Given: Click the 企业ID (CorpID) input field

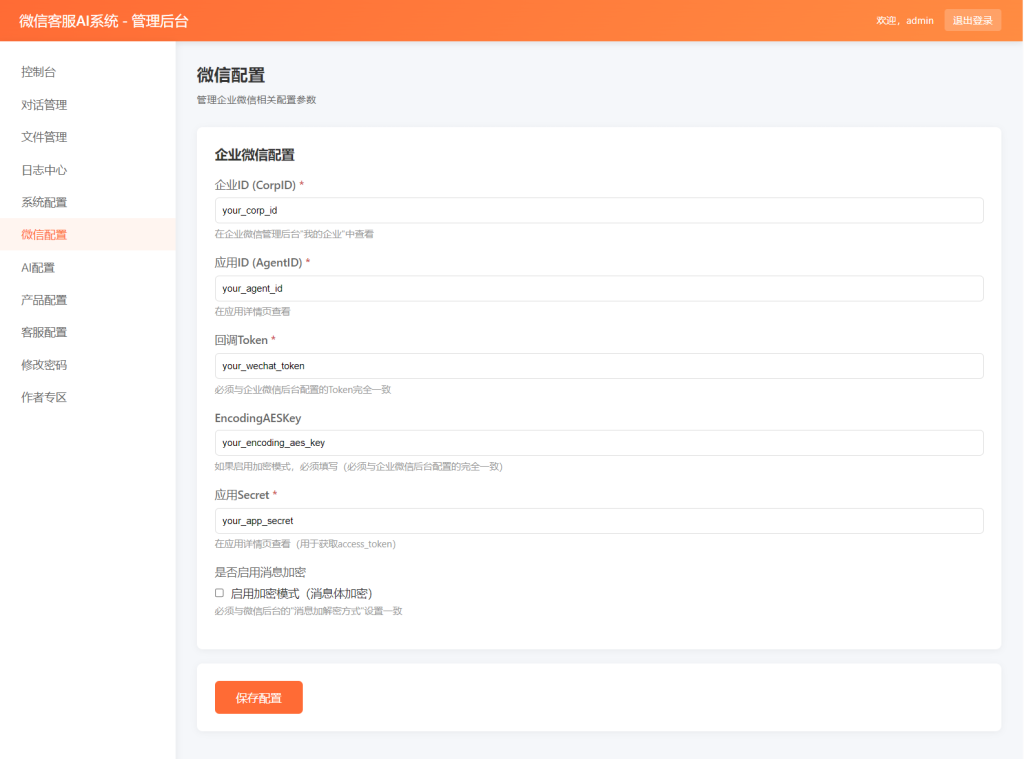Looking at the screenshot, I should click(598, 210).
